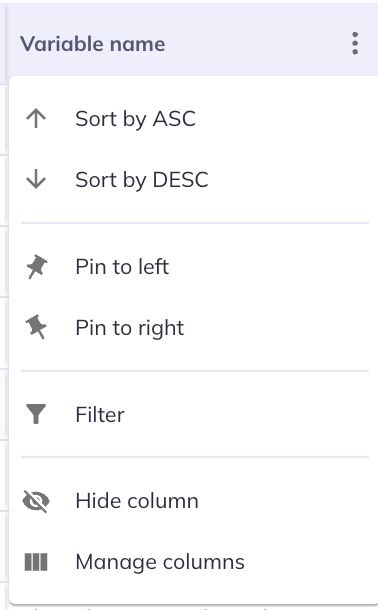Click the funnel filter icon

pyautogui.click(x=36, y=414)
